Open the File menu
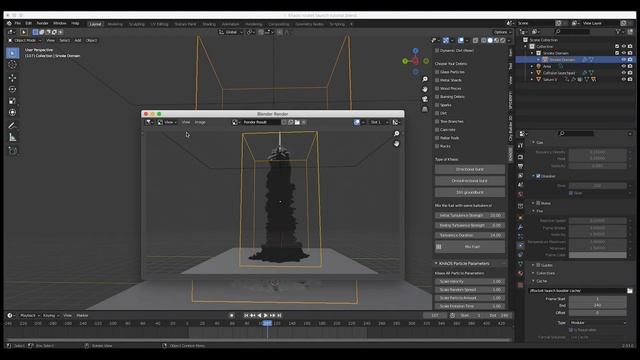640x360 pixels. point(18,23)
